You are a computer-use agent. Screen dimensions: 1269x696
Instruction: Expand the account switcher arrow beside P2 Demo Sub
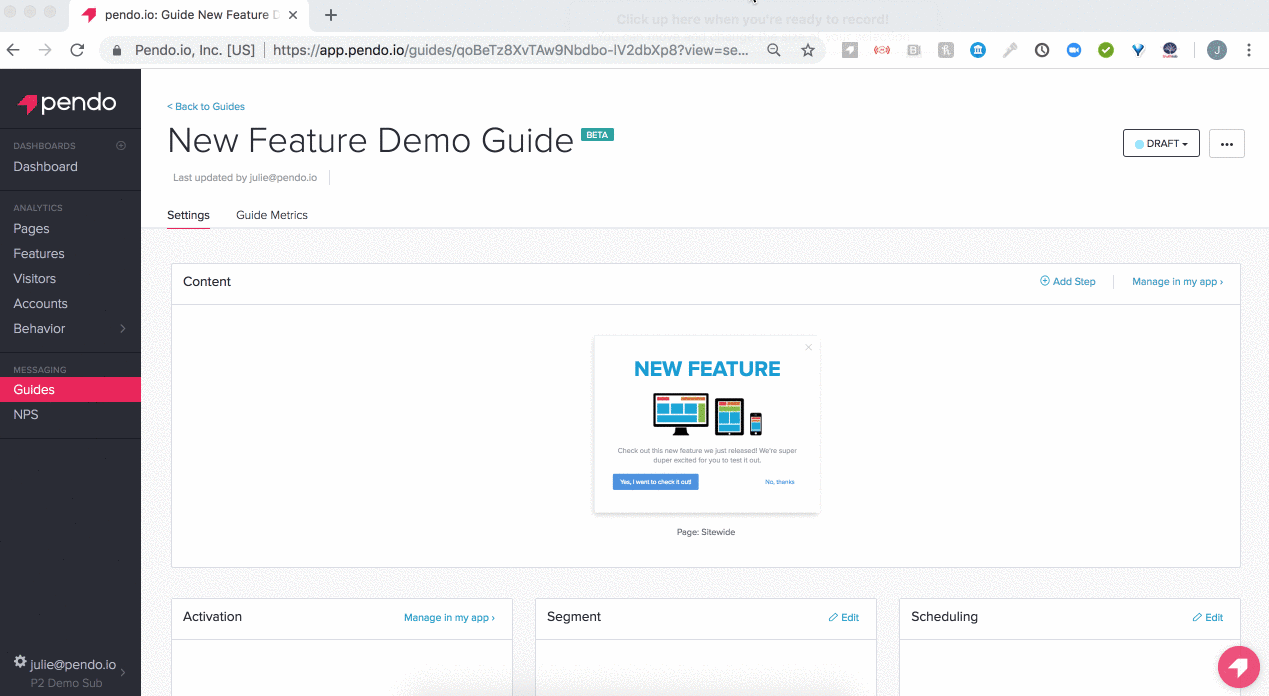pyautogui.click(x=123, y=673)
